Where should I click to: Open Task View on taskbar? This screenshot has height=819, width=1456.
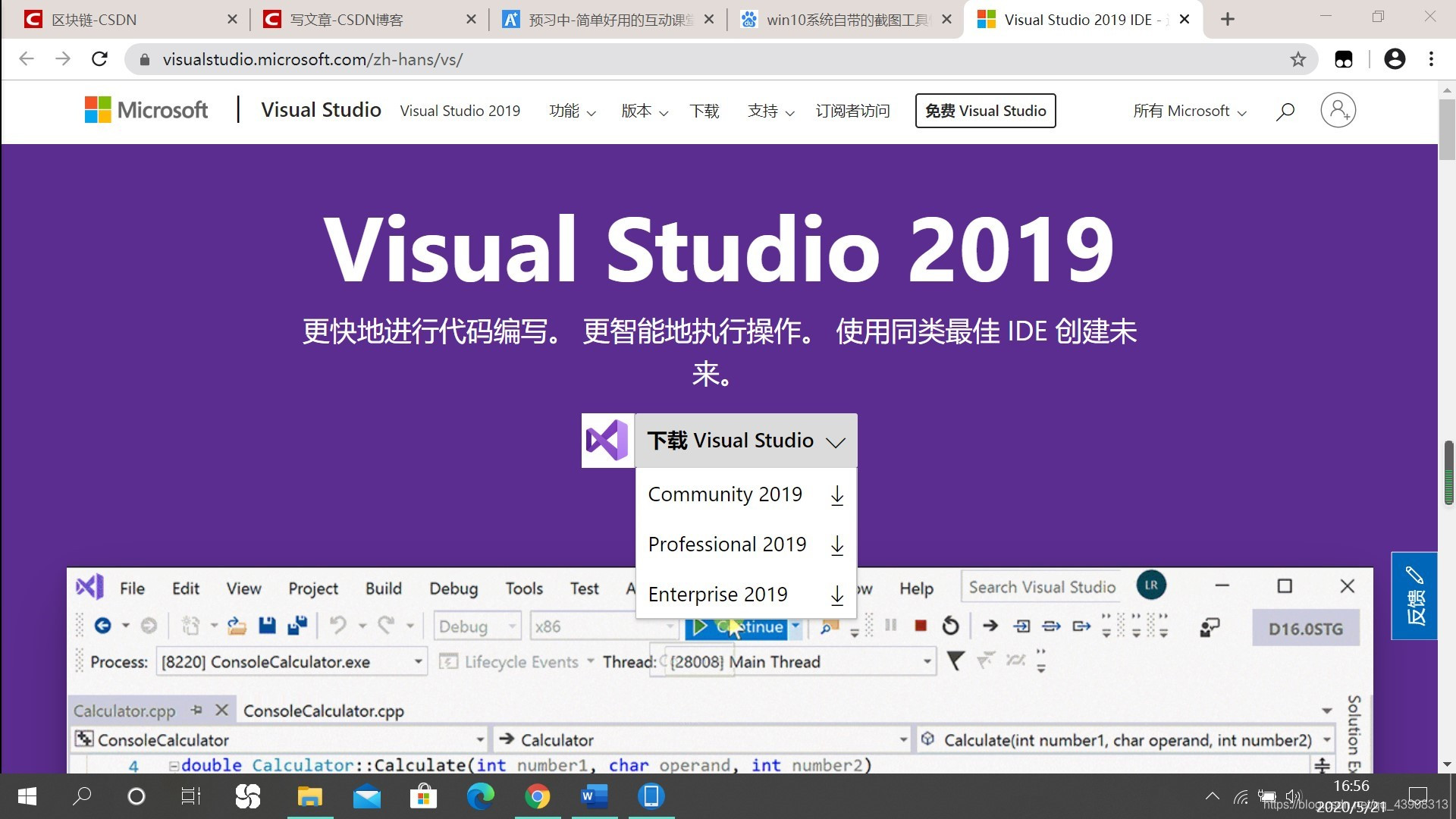tap(191, 796)
